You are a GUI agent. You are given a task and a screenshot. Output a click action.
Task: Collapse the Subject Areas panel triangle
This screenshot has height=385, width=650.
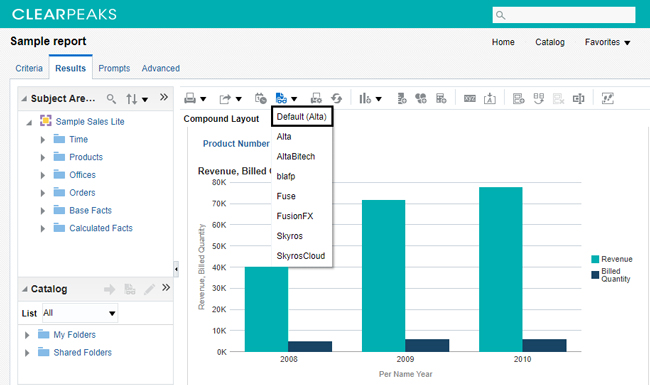(24, 99)
